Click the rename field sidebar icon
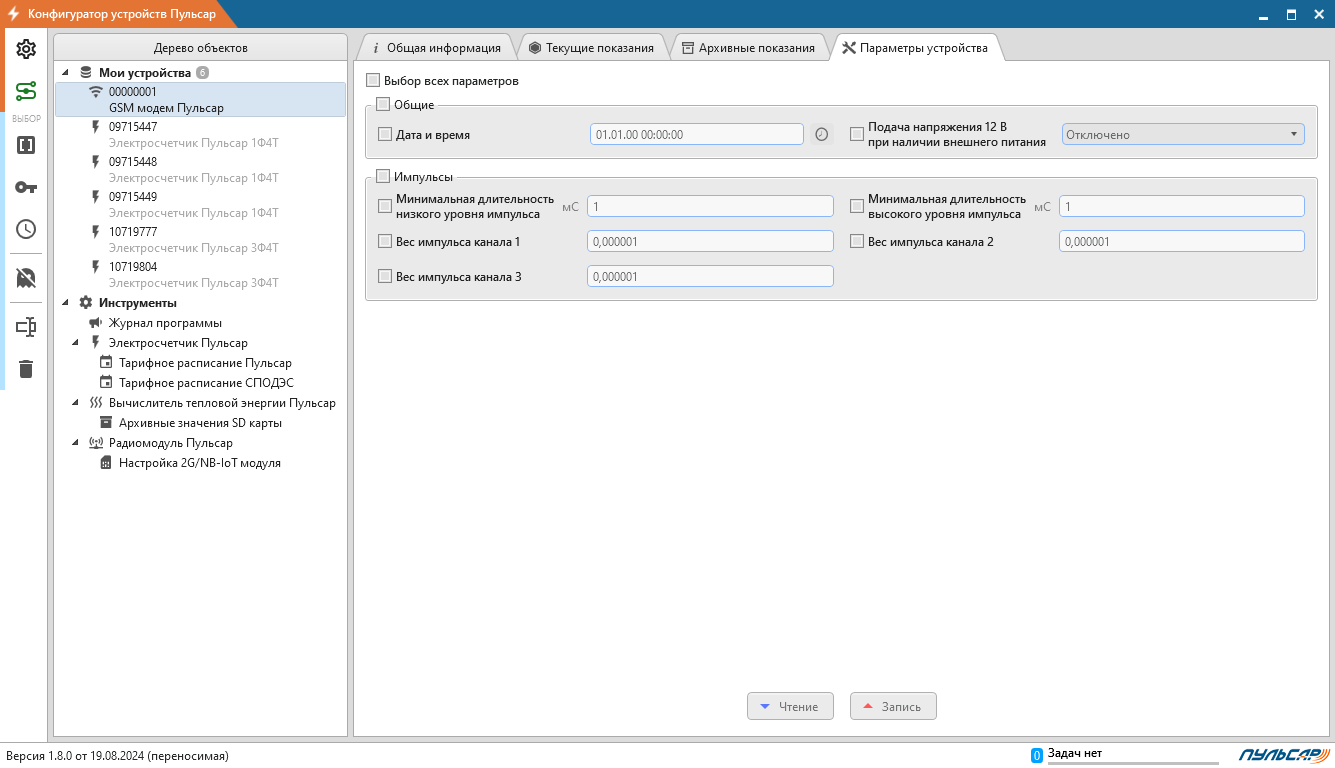1335x768 pixels. point(26,326)
